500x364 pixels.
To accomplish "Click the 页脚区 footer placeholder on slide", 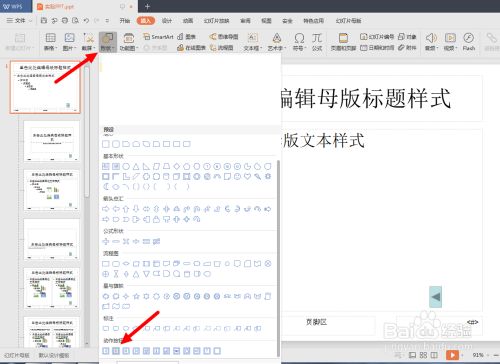I will click(316, 322).
